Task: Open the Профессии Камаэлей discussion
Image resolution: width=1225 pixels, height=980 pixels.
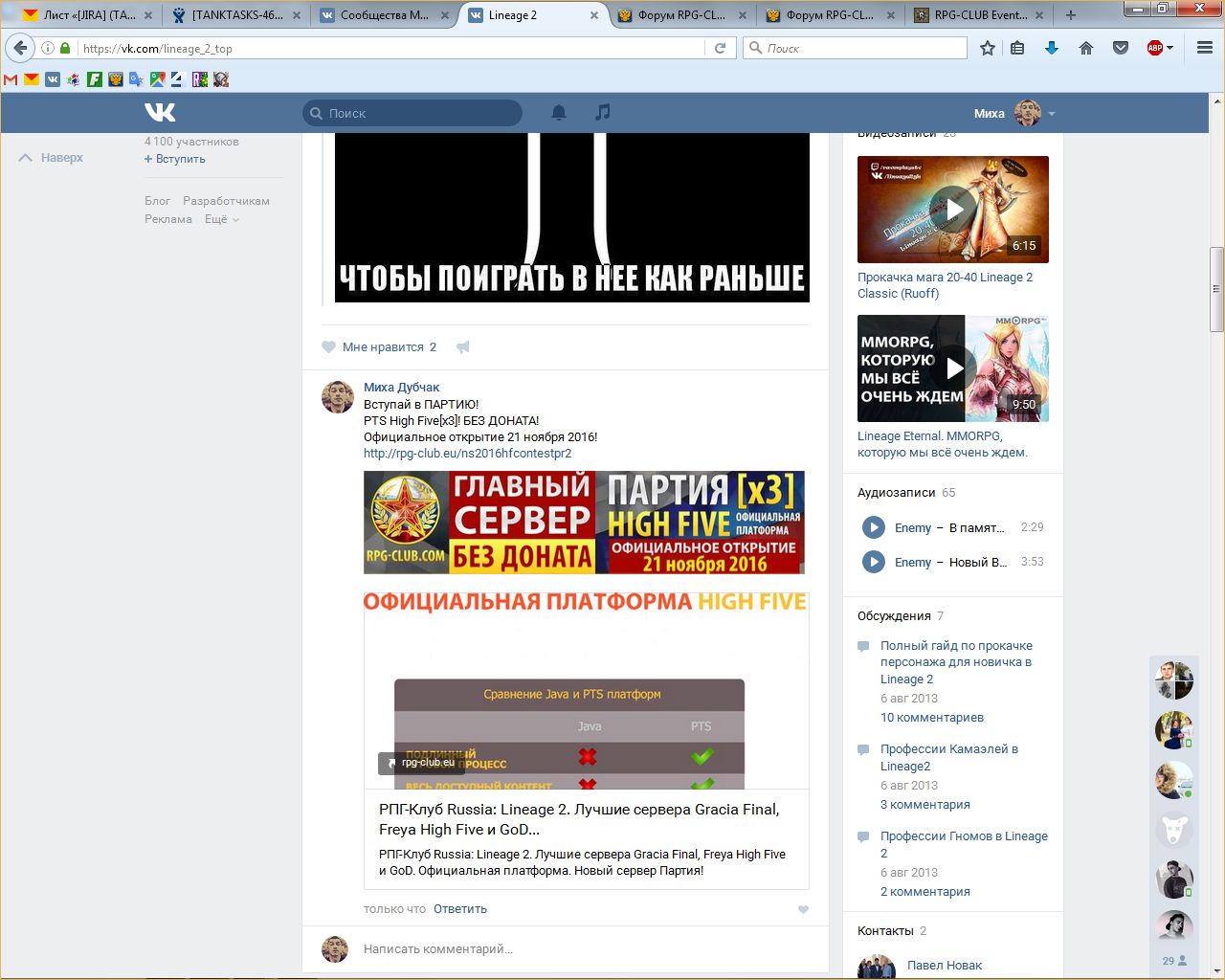Action: (x=948, y=758)
